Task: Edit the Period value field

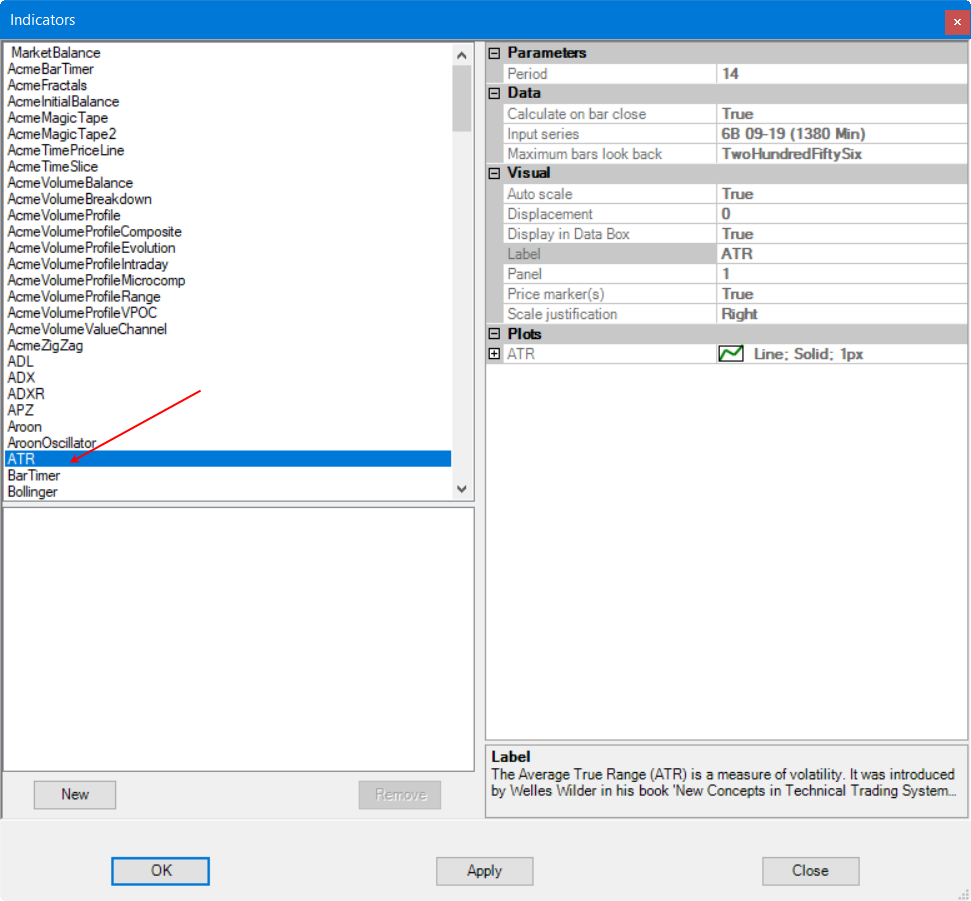Action: click(840, 74)
